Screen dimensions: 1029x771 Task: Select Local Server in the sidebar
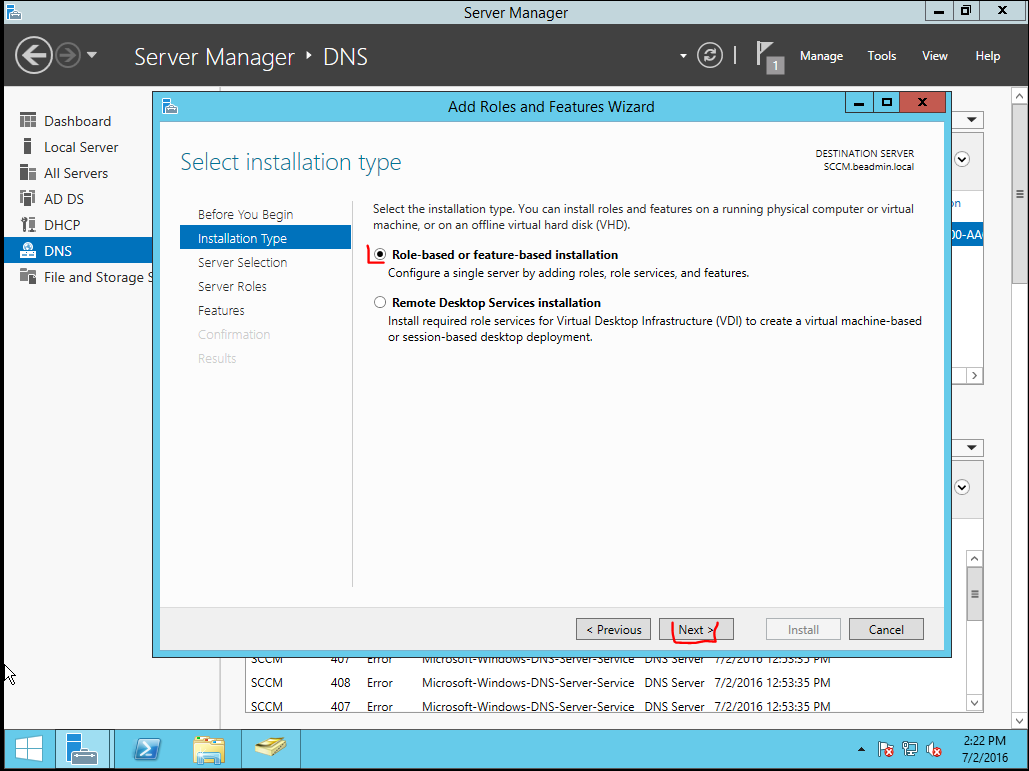click(x=78, y=147)
